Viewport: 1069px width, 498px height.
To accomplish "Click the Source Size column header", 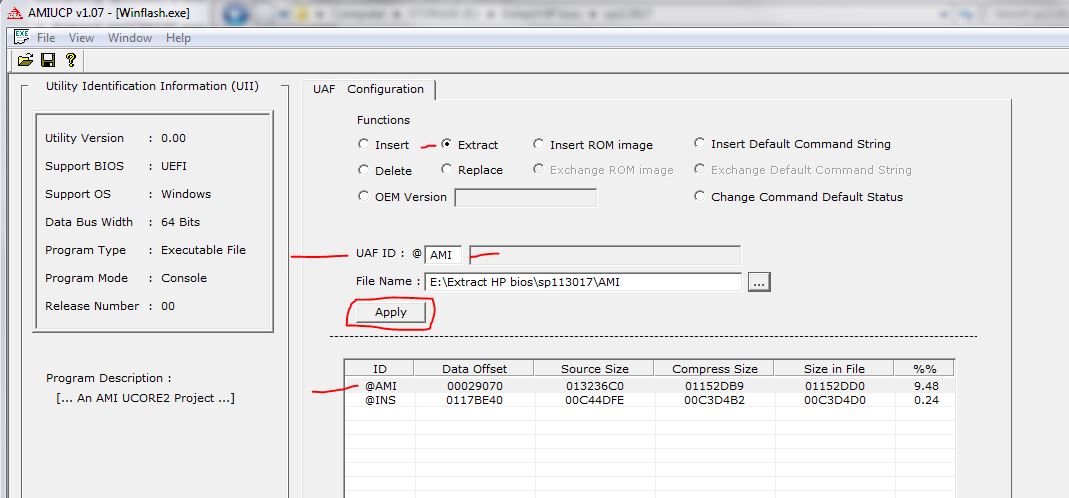I will [x=594, y=368].
